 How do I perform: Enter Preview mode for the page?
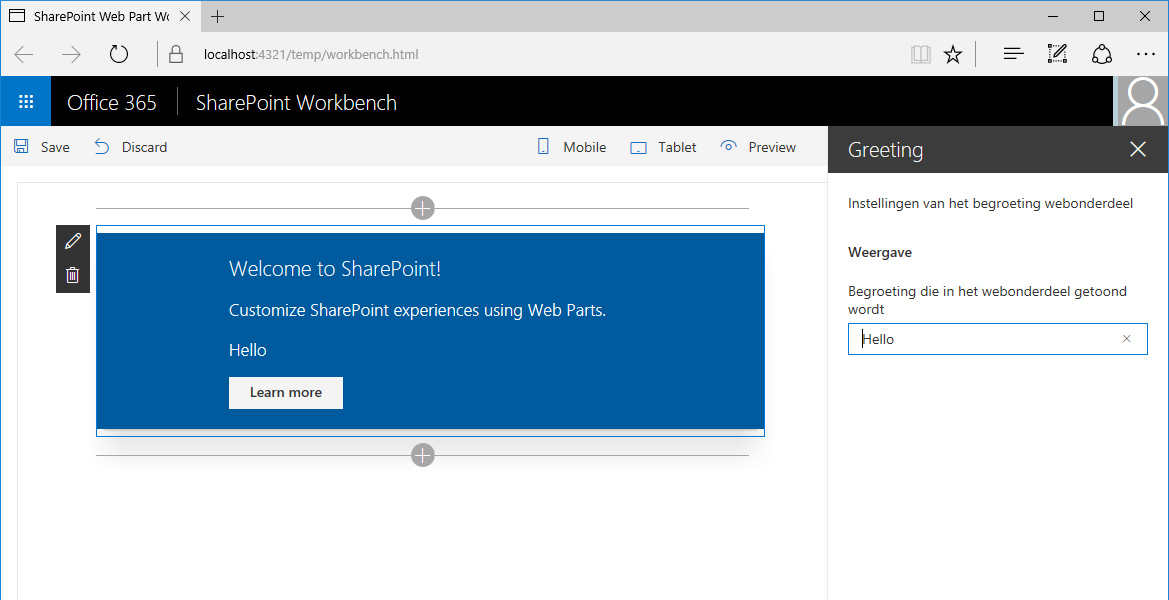(757, 147)
